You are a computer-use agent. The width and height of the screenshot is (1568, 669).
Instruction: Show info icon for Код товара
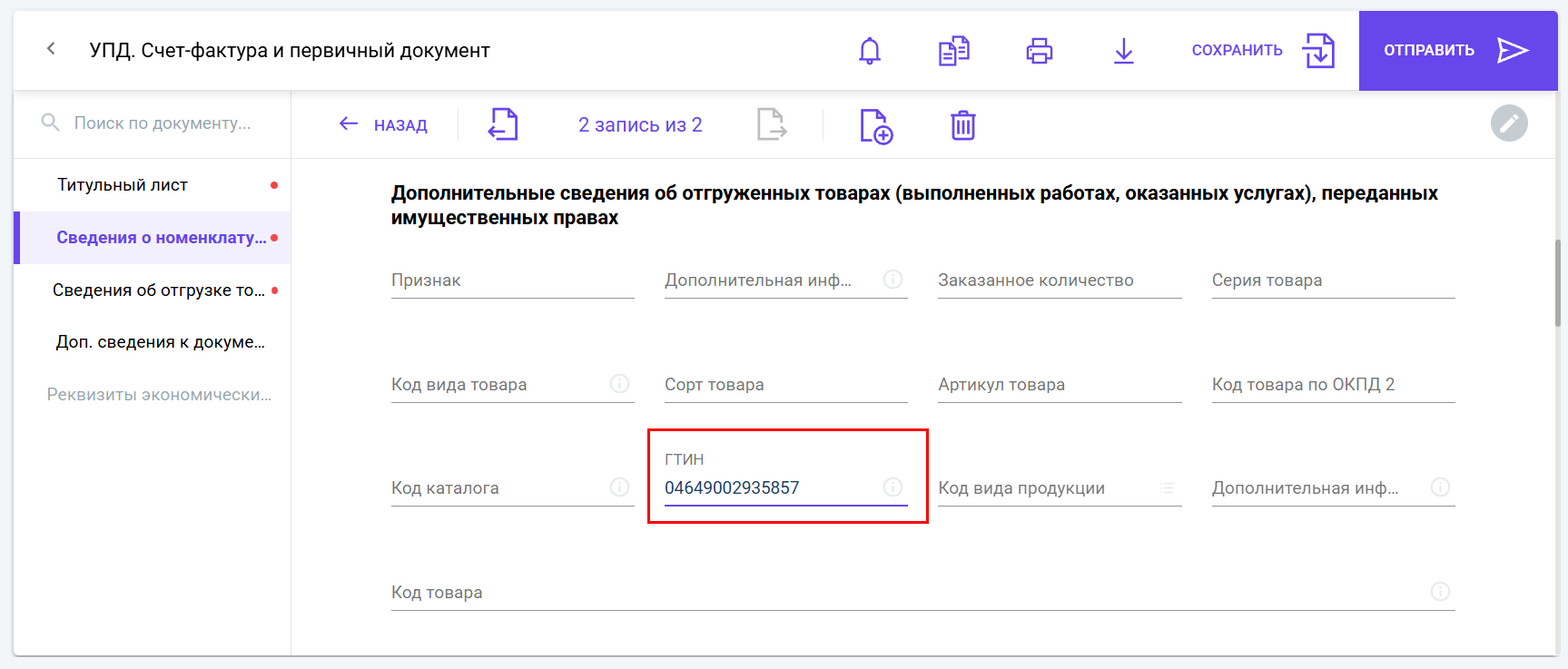coord(1440,592)
